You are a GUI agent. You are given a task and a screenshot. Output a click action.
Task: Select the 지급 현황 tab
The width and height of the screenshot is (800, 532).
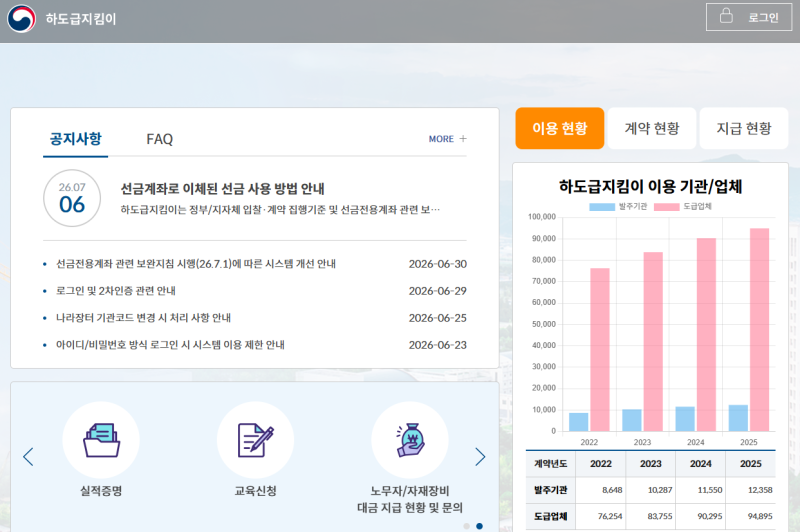click(x=744, y=128)
